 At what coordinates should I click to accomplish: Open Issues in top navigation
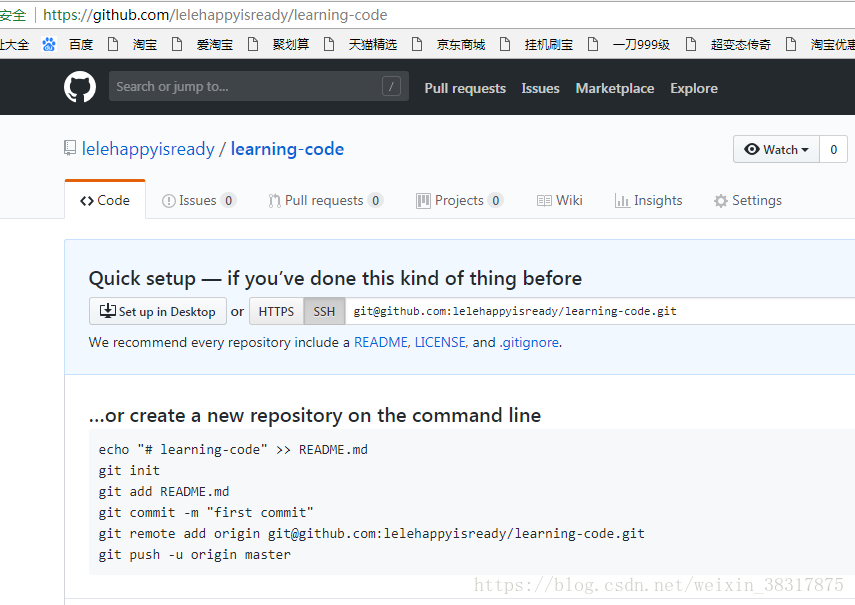(540, 88)
